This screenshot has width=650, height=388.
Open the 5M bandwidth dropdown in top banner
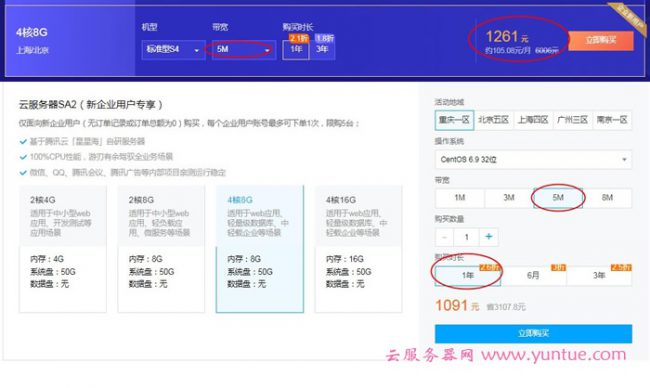(244, 50)
